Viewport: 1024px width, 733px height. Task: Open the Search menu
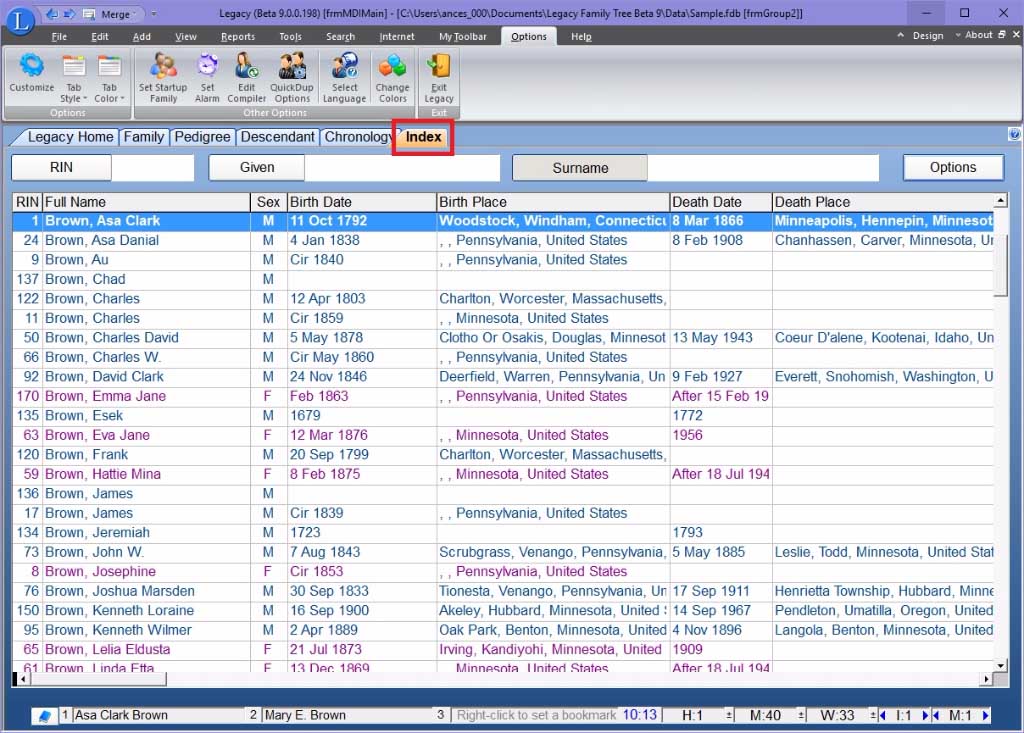[340, 37]
